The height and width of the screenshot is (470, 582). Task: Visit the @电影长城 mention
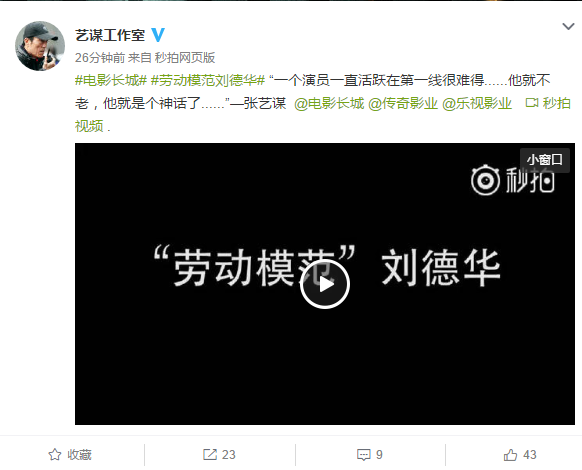click(x=329, y=104)
